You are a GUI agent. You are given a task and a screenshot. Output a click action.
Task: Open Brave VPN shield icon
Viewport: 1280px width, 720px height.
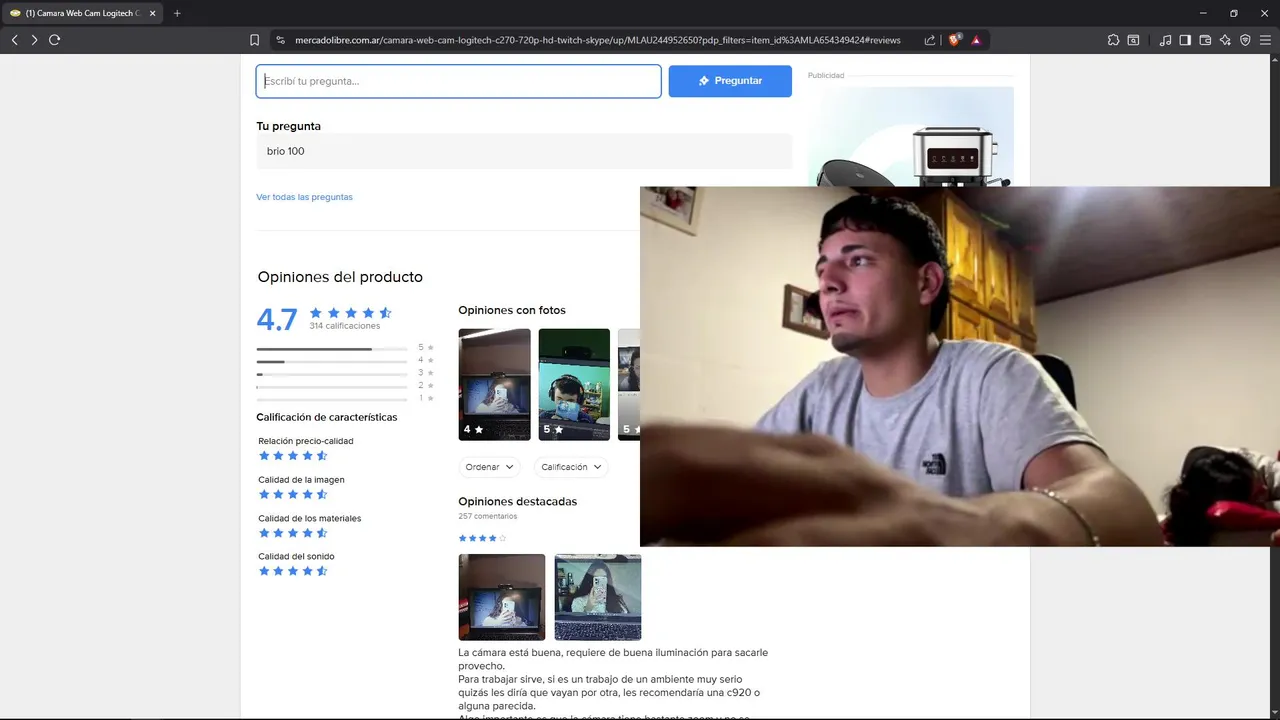(1245, 40)
